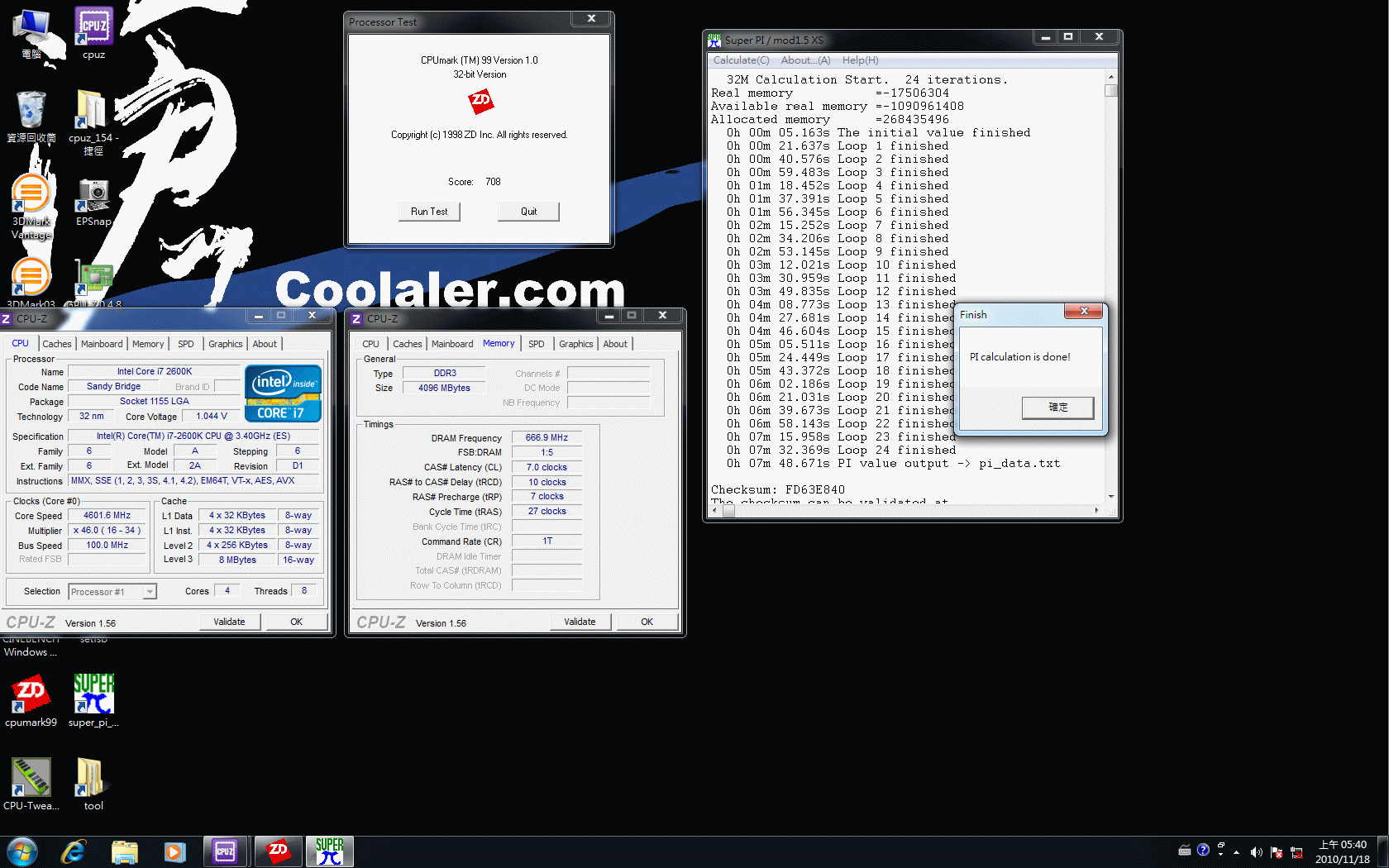Click Validate in left CPU-Z window
The width and height of the screenshot is (1389, 868).
click(230, 622)
